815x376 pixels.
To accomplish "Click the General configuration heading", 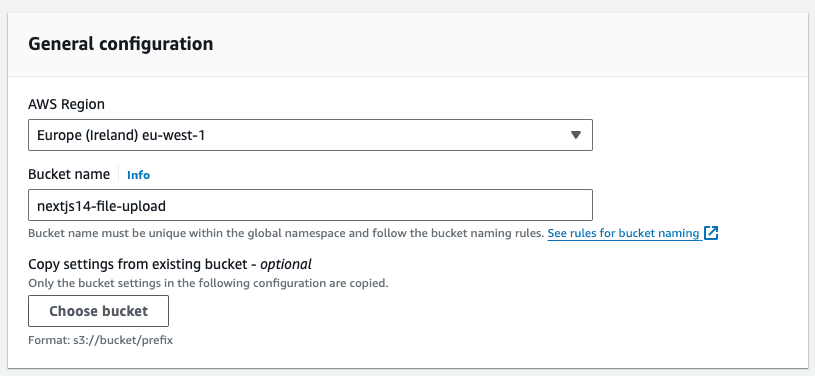I will click(121, 44).
